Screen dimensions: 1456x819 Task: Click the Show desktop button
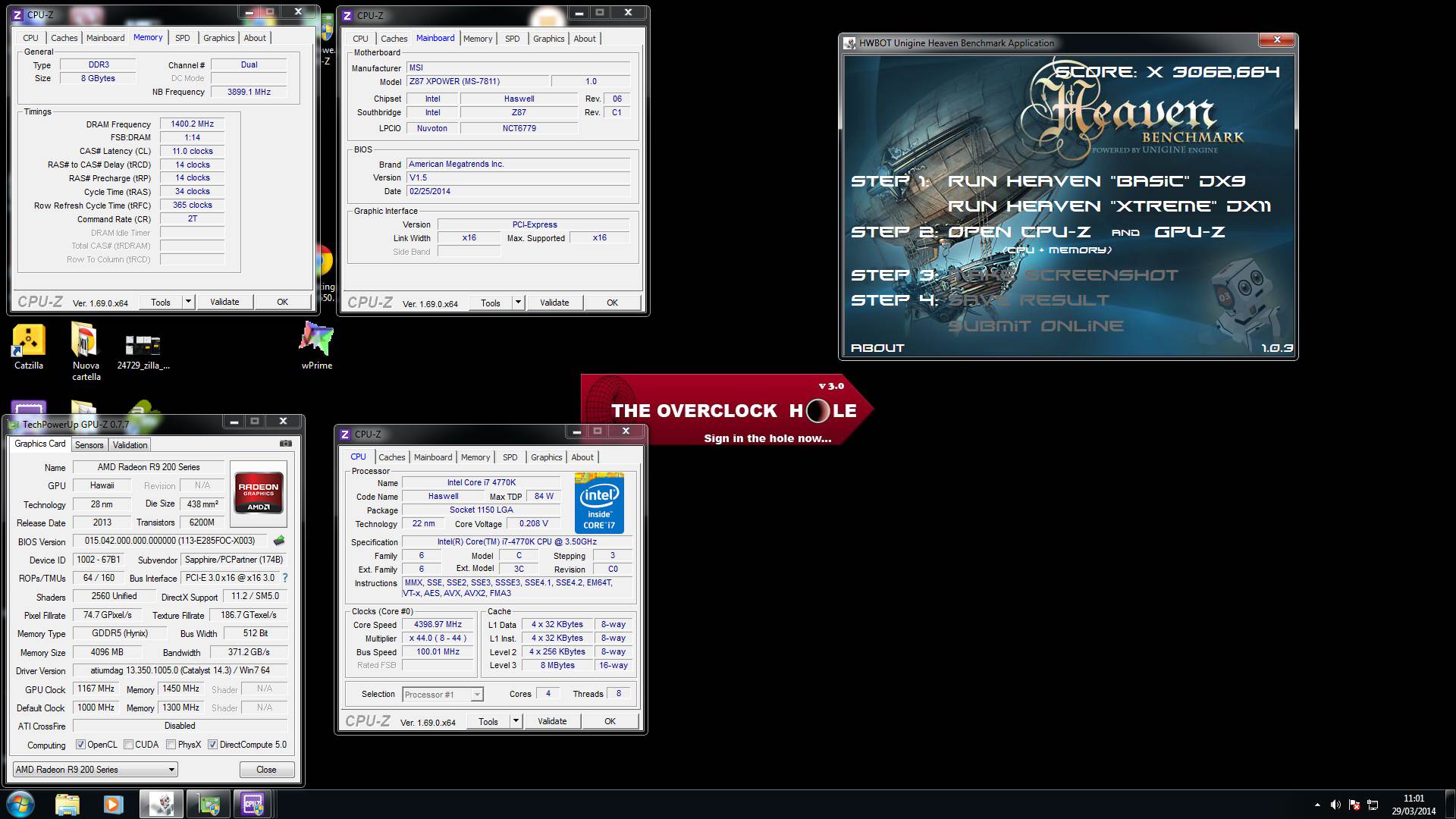(1450, 805)
